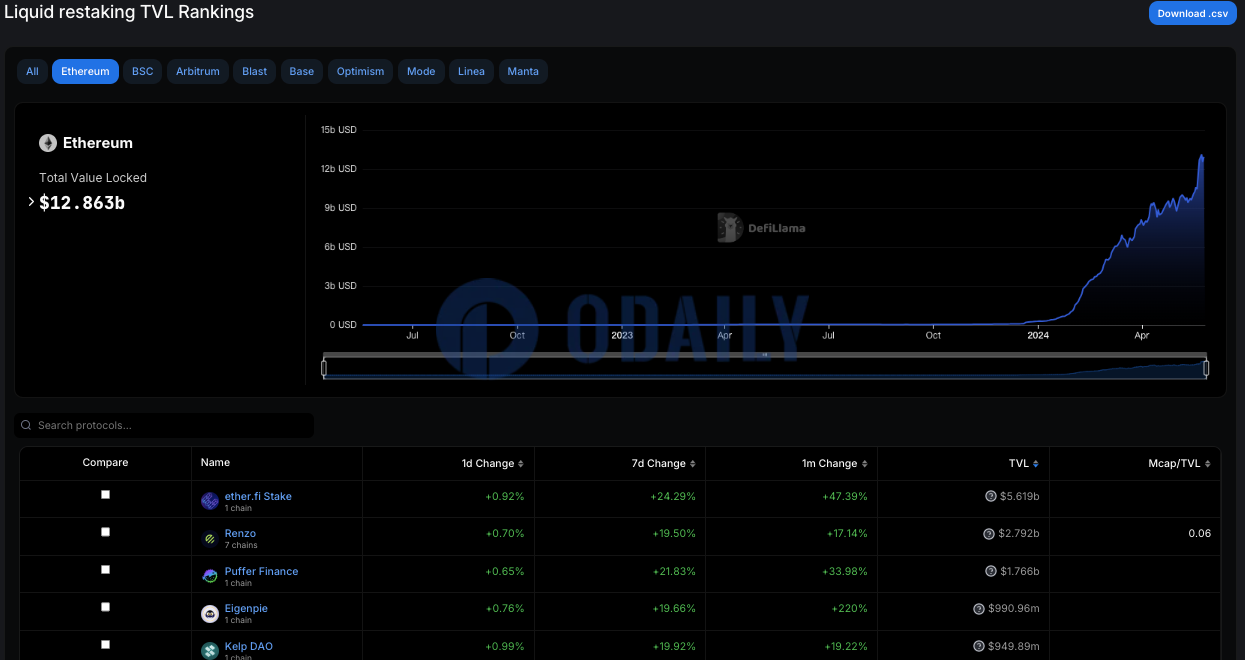Open the Manta chain tab
The image size is (1245, 660).
click(523, 72)
